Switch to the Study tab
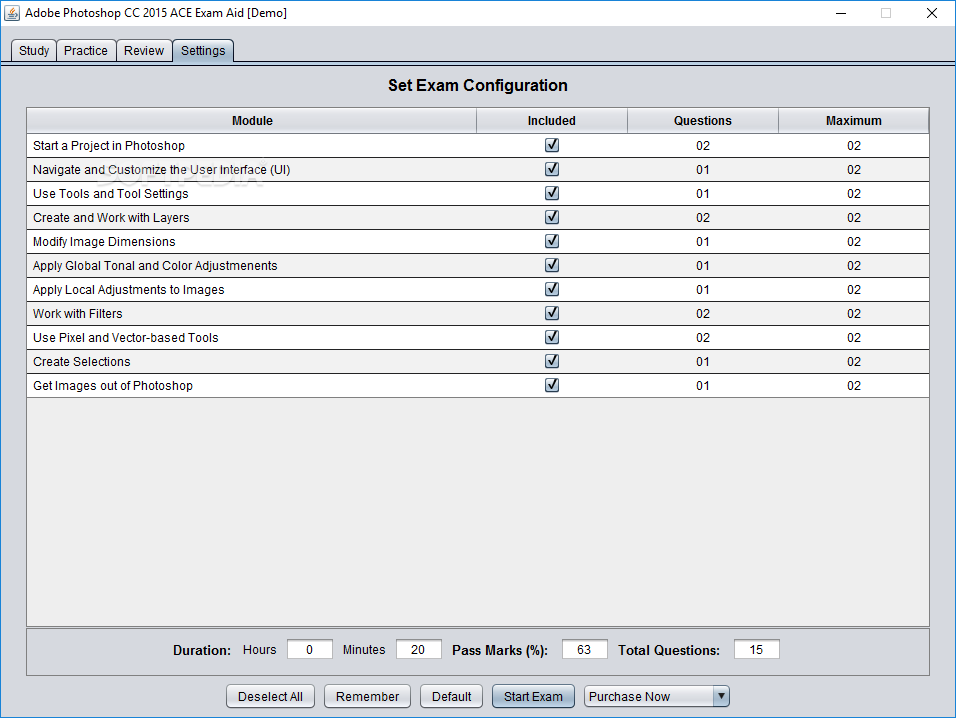The width and height of the screenshot is (956, 718). 34,51
